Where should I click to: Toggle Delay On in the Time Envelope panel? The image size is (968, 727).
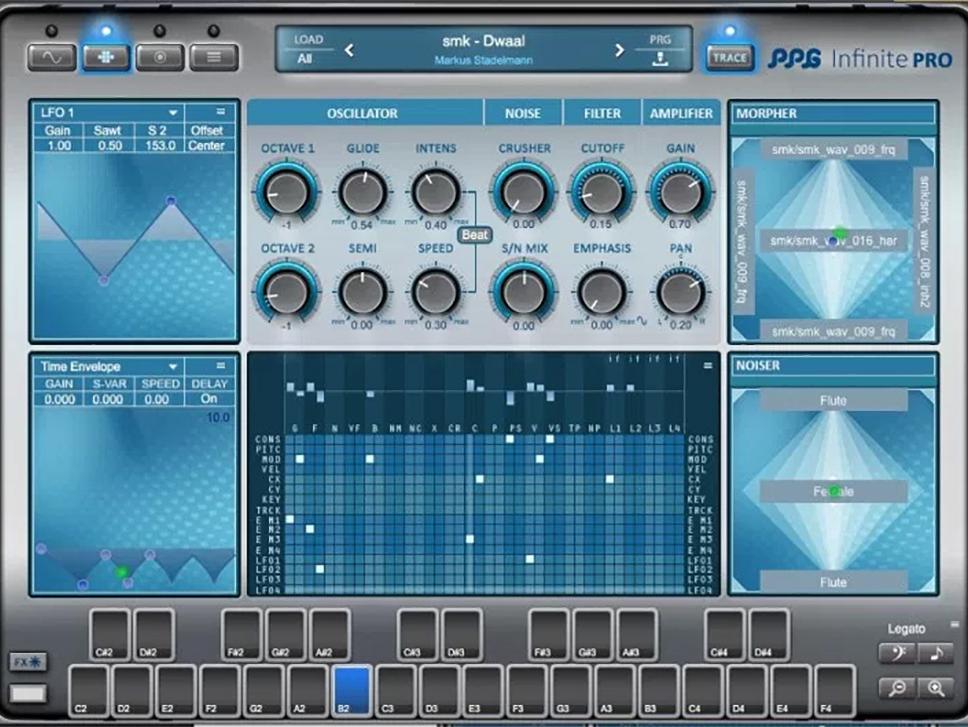[210, 397]
